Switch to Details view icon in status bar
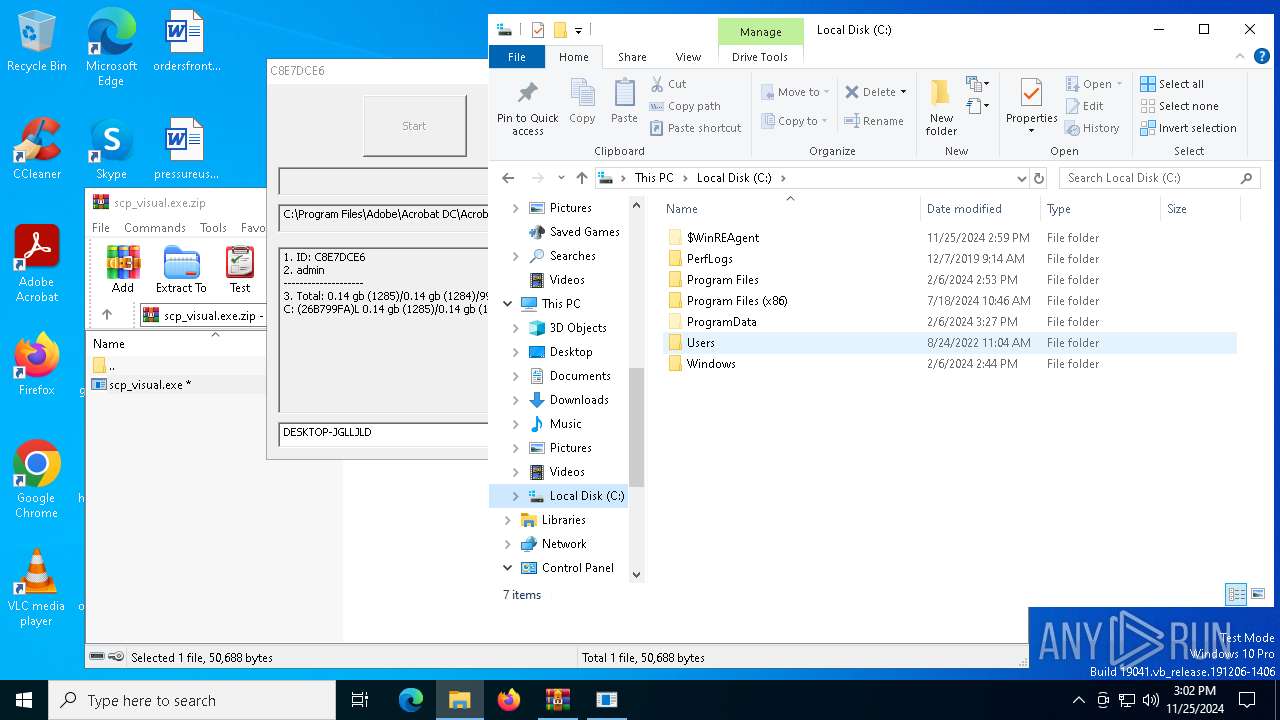This screenshot has width=1280, height=720. coord(1236,594)
